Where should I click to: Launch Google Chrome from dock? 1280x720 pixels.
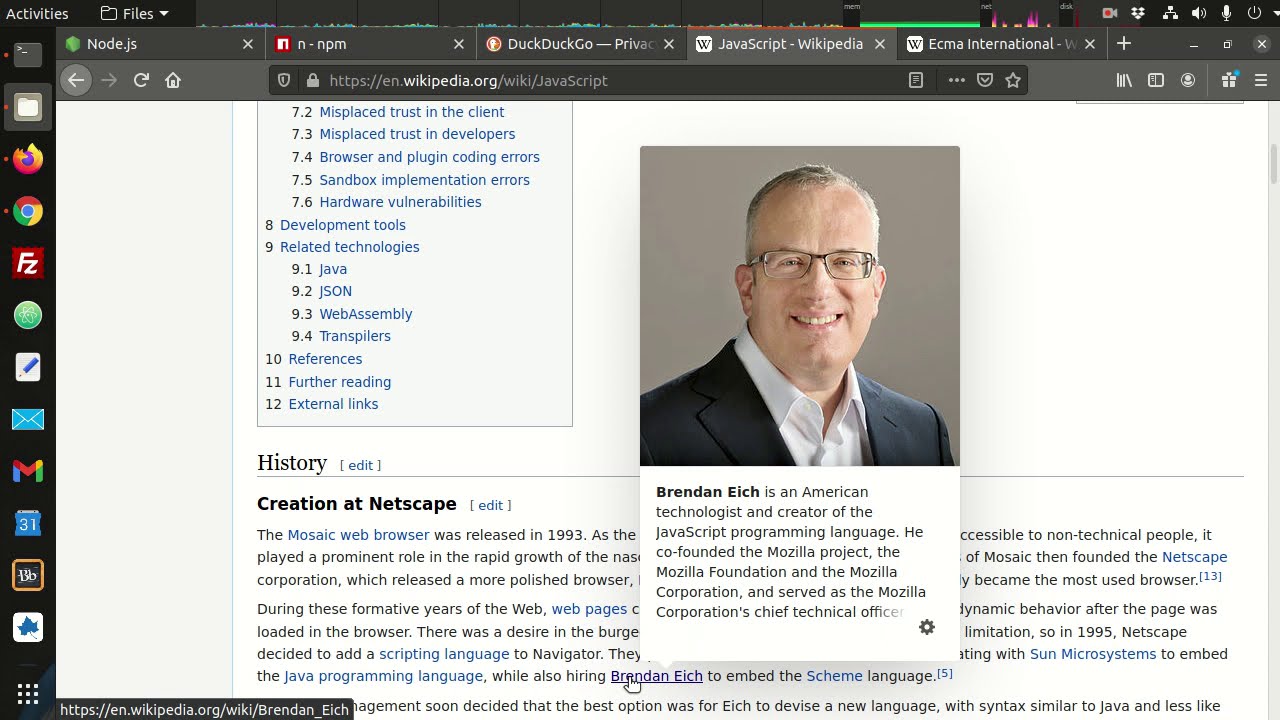click(x=28, y=211)
